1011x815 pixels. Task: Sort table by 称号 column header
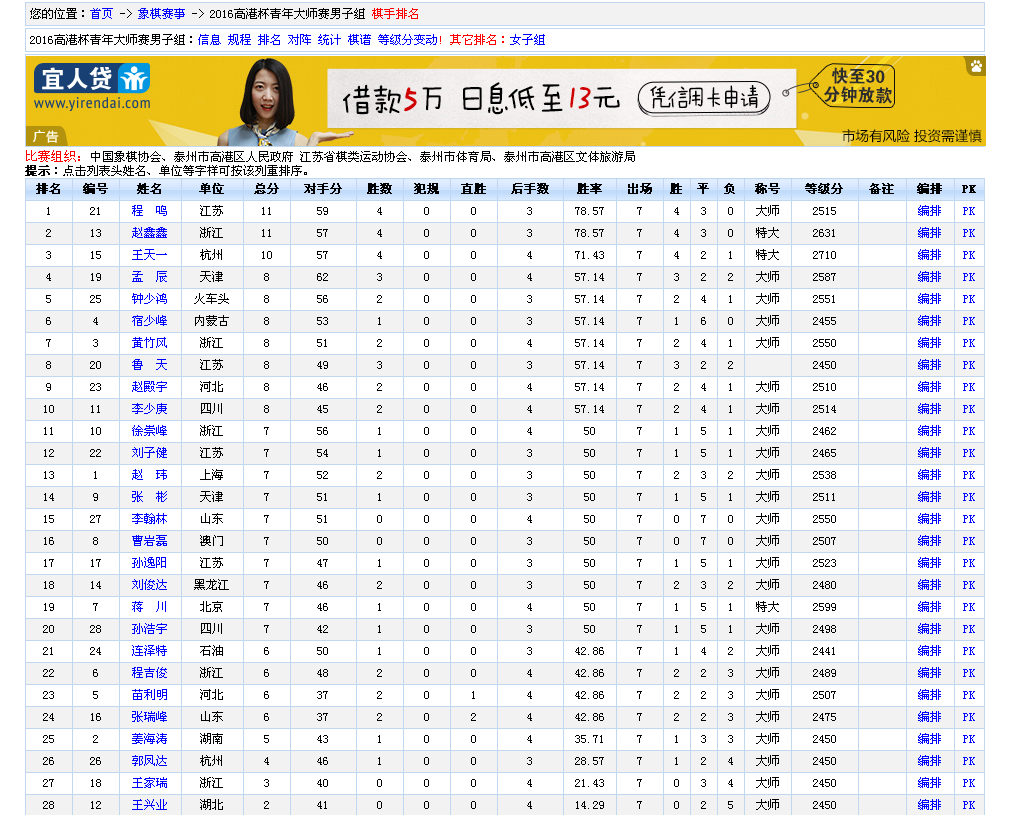(767, 189)
